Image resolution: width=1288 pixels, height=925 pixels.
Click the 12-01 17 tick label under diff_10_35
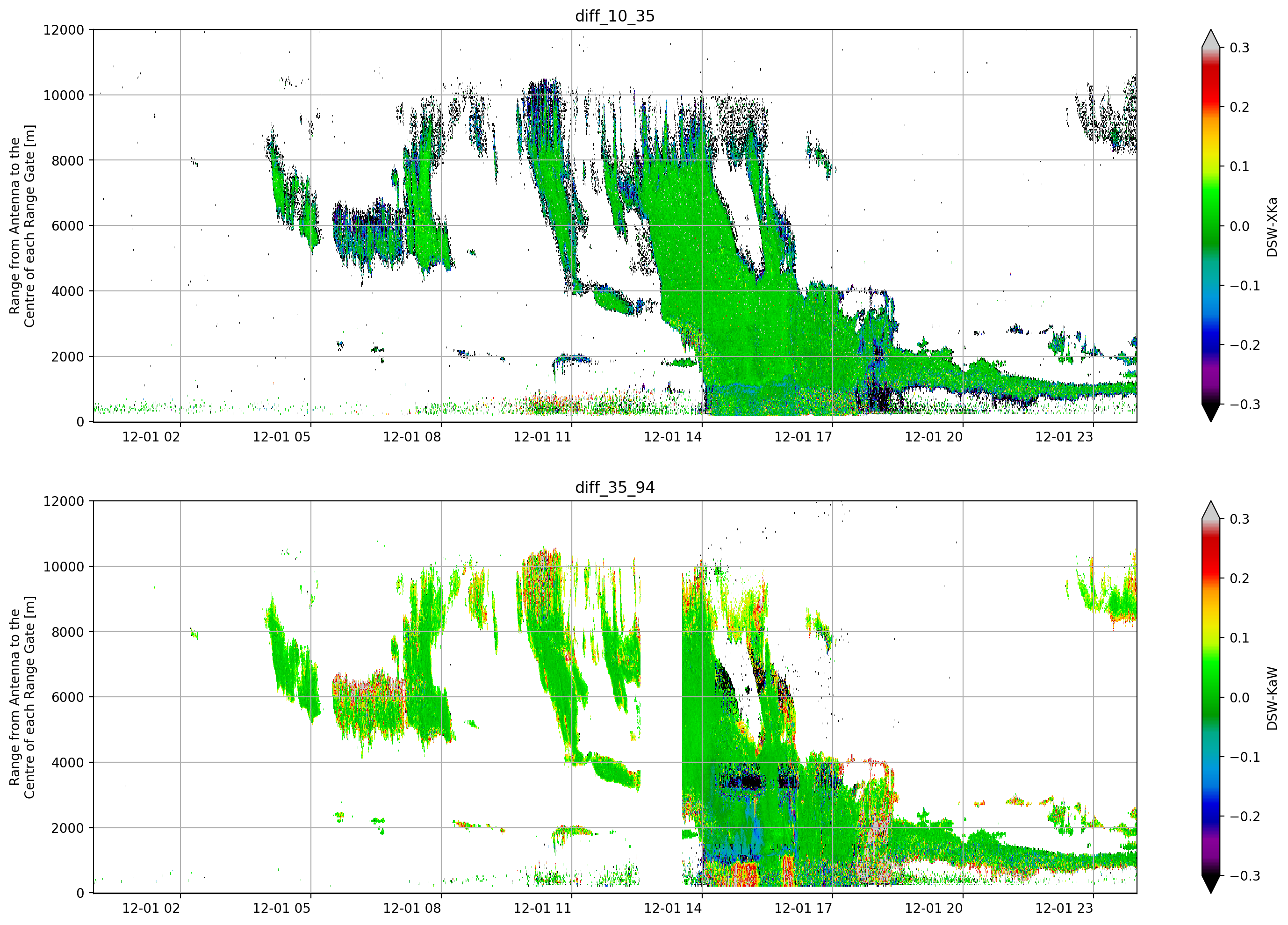(x=804, y=437)
